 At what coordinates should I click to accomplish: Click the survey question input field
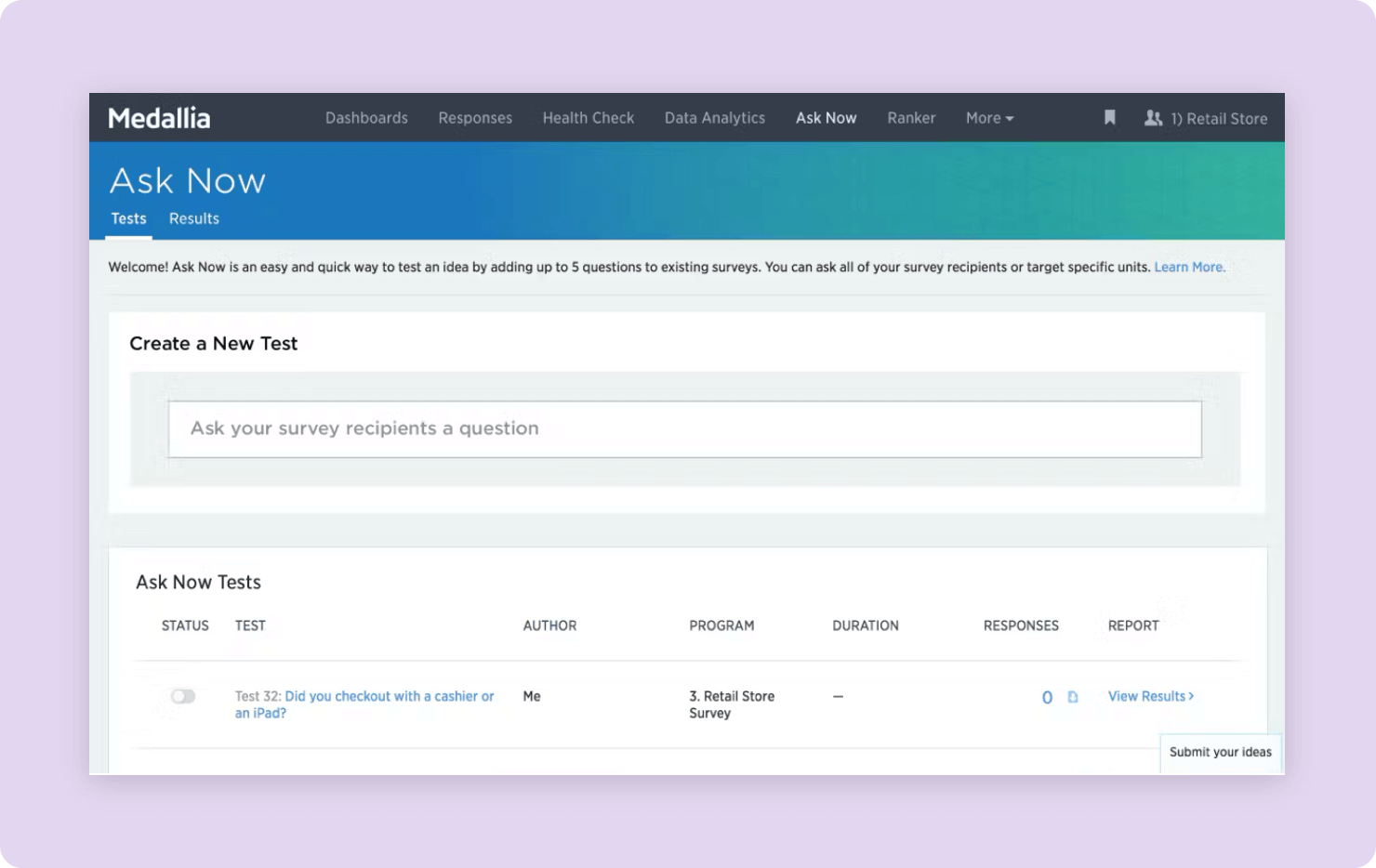click(684, 428)
